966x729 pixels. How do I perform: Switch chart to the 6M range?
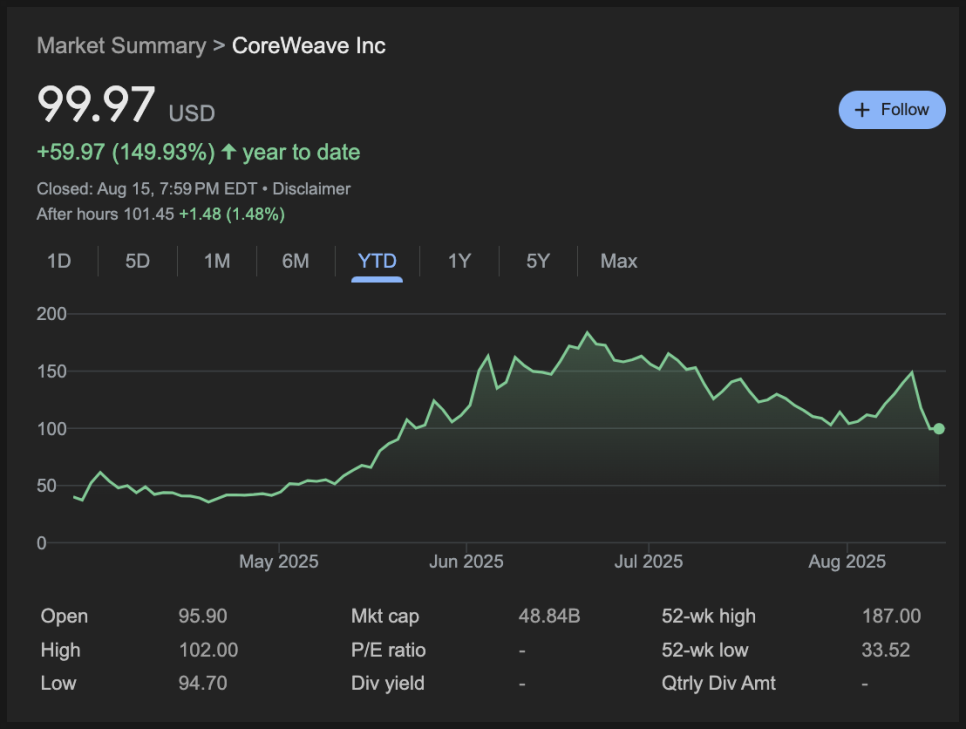(x=296, y=261)
